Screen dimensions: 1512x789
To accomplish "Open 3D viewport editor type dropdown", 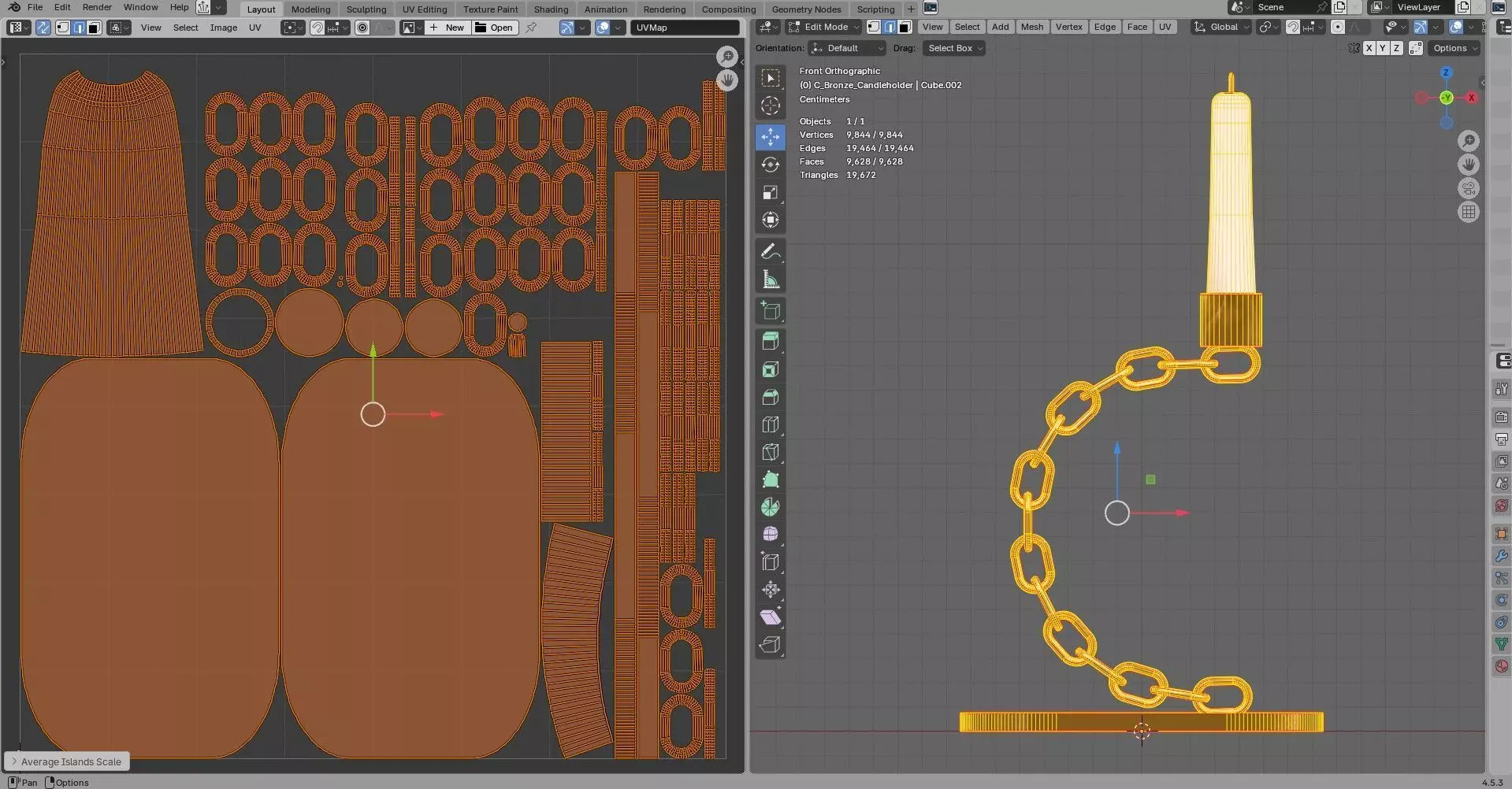I will point(767,27).
